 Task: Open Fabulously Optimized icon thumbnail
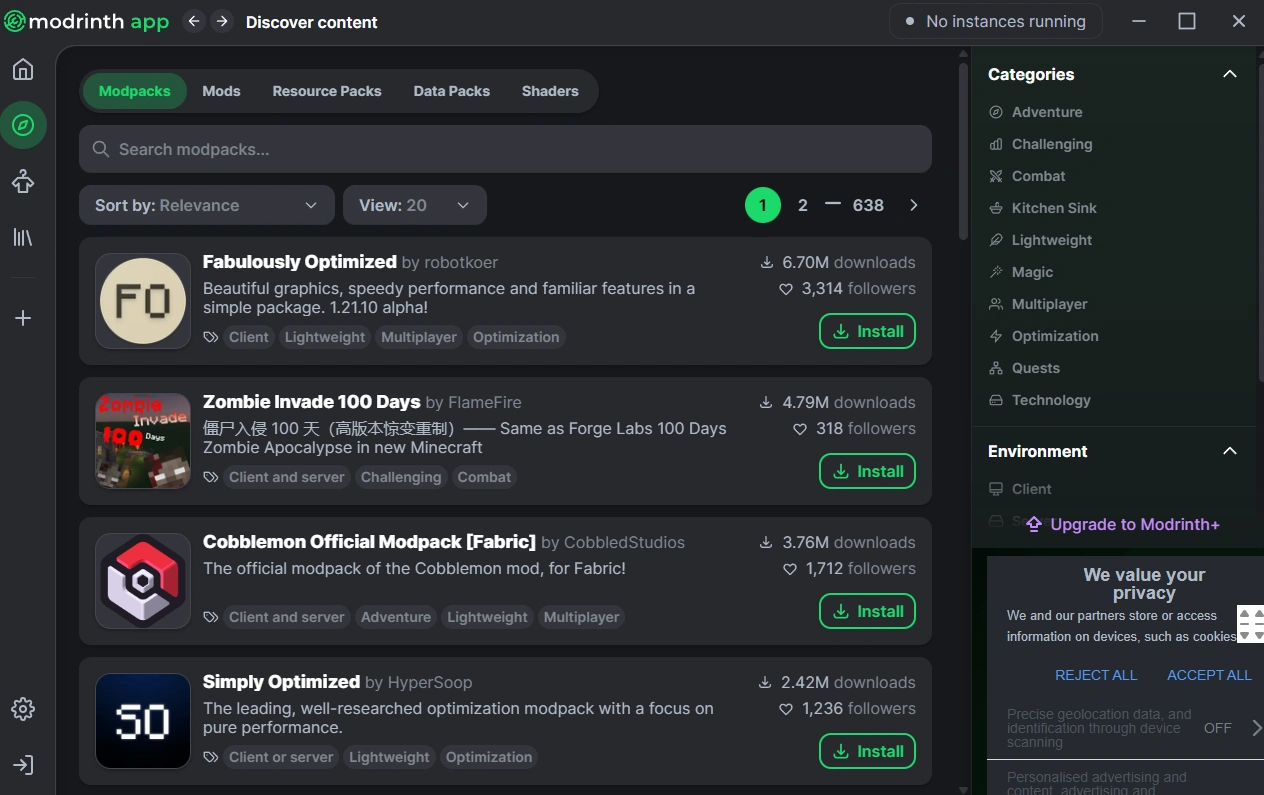coord(143,301)
